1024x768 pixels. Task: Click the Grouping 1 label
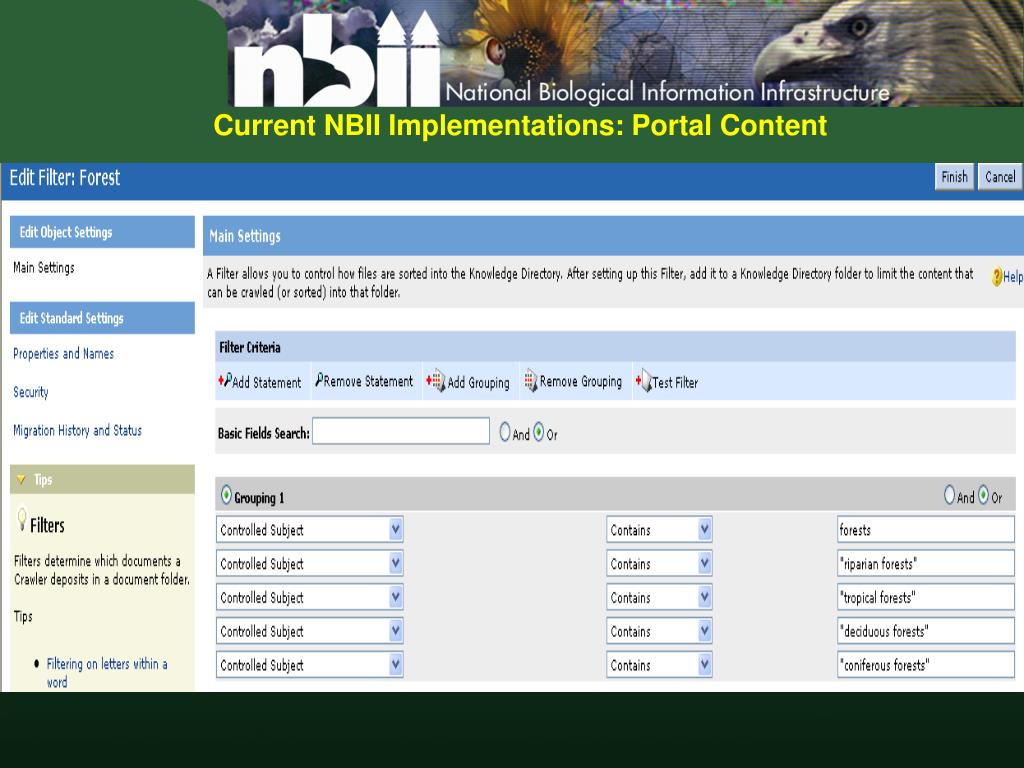click(x=259, y=498)
